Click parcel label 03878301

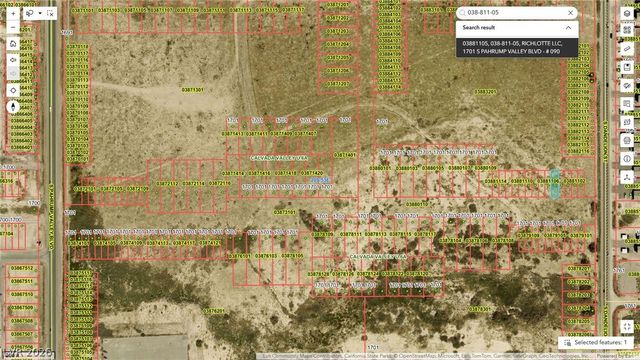(x=479, y=309)
